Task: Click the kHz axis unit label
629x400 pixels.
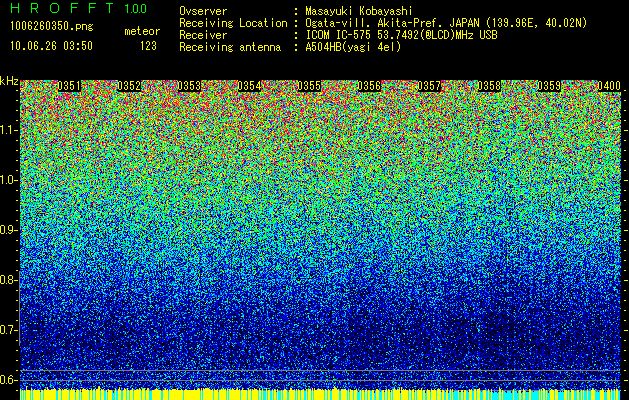Action: click(x=9, y=81)
